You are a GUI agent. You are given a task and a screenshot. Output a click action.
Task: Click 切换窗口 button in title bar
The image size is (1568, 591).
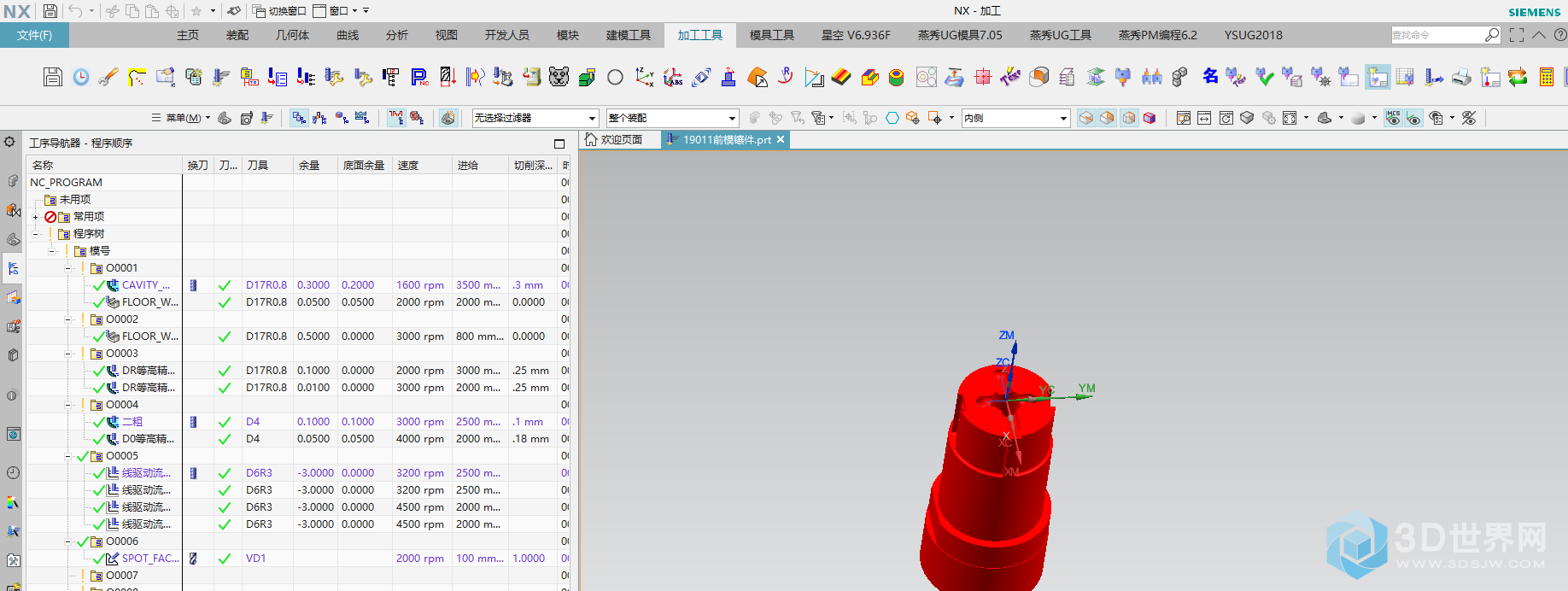pyautogui.click(x=279, y=11)
